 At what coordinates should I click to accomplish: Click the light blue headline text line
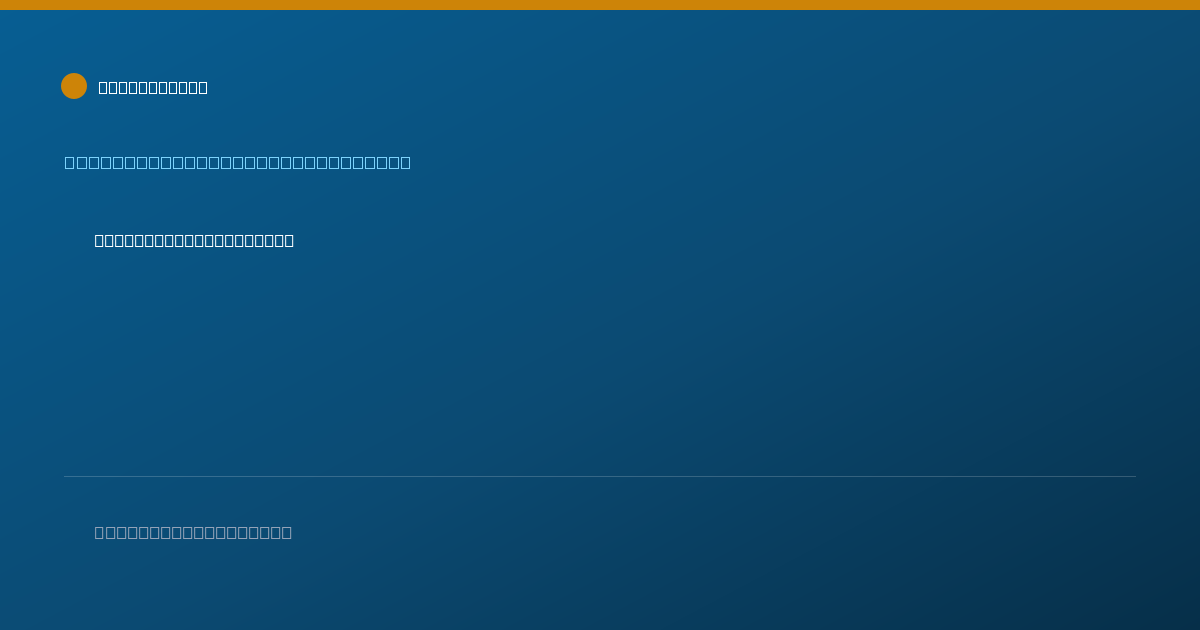(238, 162)
